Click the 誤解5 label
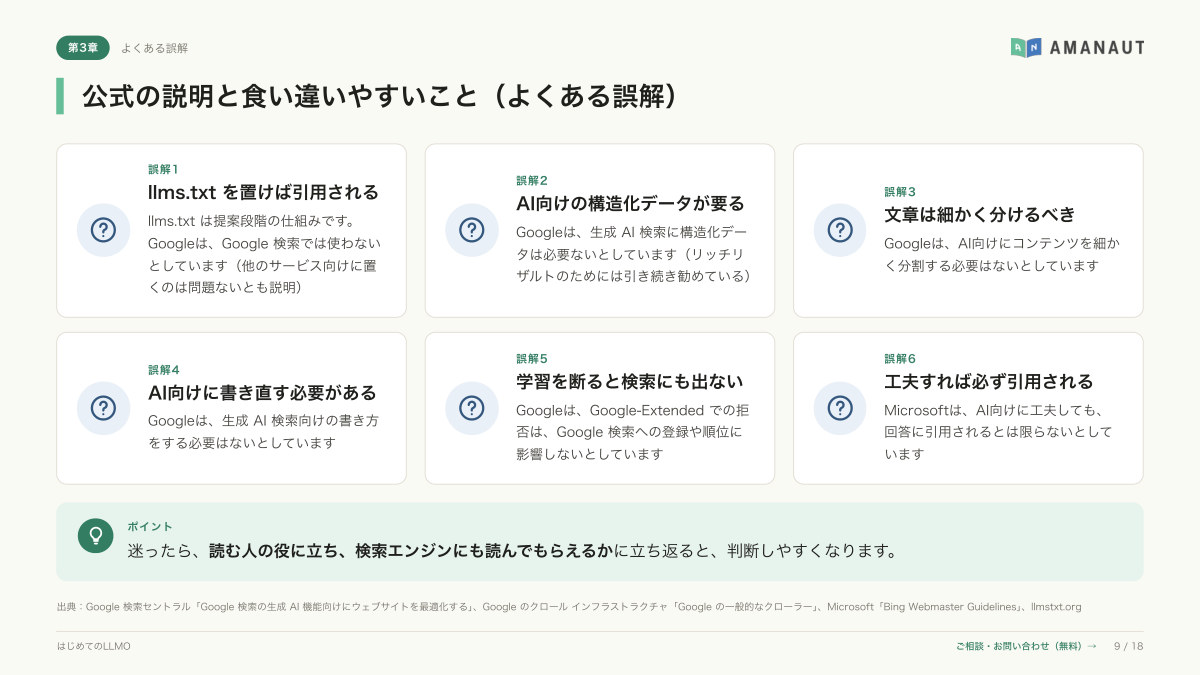The width and height of the screenshot is (1200, 675). (532, 359)
